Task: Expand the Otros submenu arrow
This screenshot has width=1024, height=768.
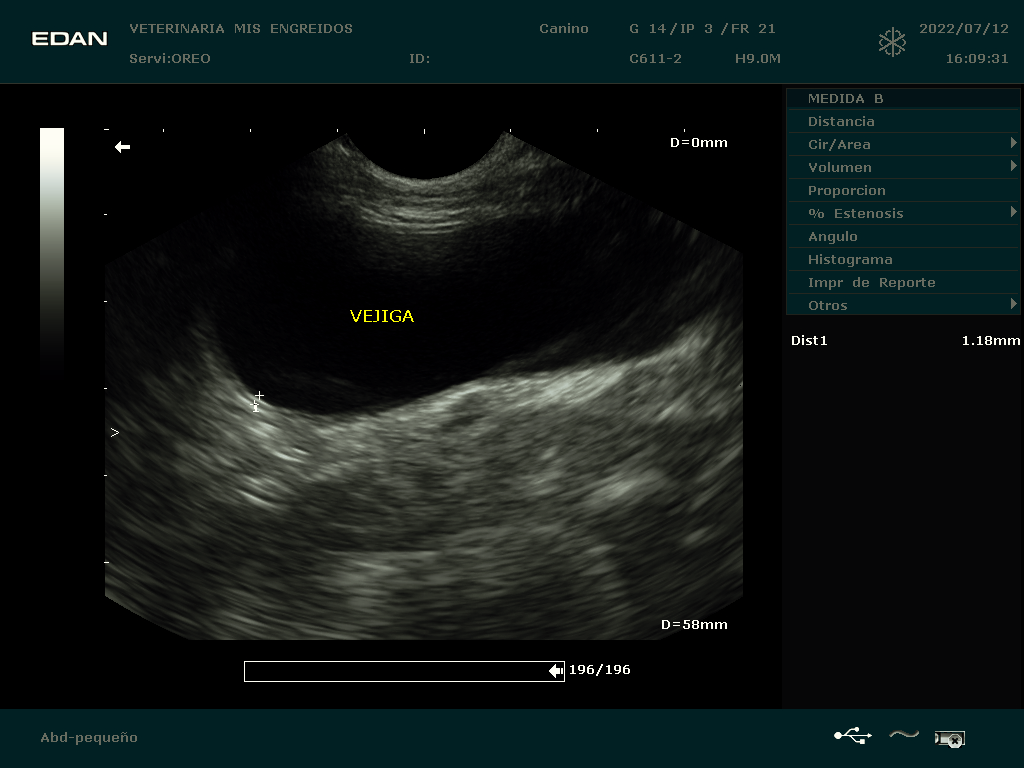Action: click(1013, 304)
